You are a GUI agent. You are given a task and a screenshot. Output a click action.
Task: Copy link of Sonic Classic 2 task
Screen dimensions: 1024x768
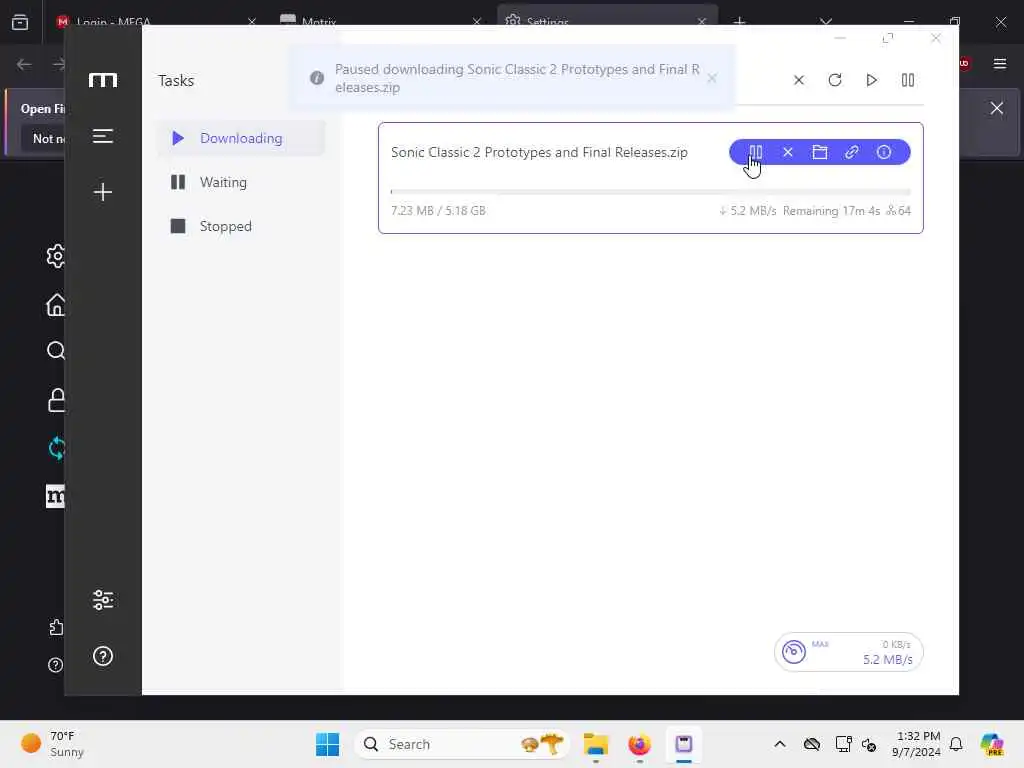[852, 152]
